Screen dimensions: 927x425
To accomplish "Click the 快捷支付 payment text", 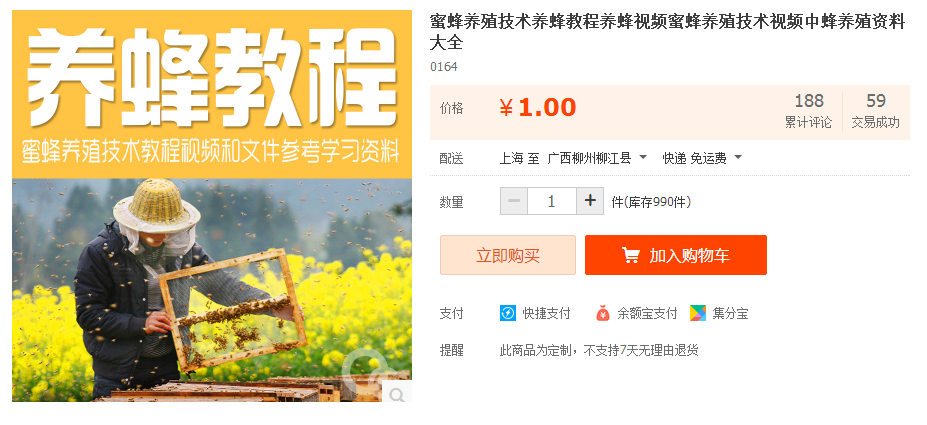I will [546, 314].
